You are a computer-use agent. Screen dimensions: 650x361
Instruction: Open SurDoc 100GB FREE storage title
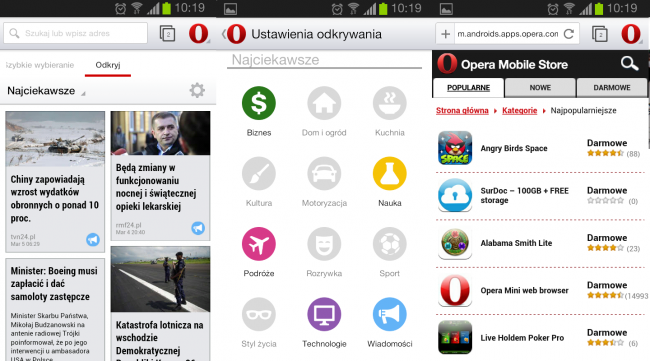pyautogui.click(x=524, y=195)
